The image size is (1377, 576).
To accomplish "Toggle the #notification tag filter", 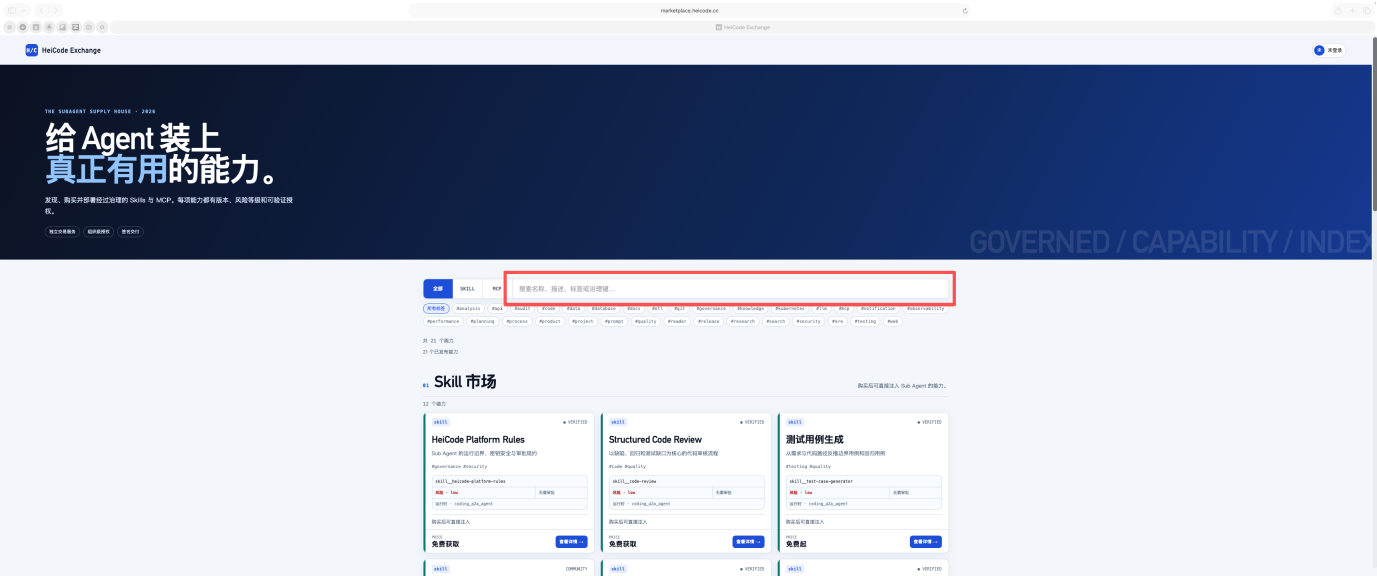I will click(x=878, y=308).
